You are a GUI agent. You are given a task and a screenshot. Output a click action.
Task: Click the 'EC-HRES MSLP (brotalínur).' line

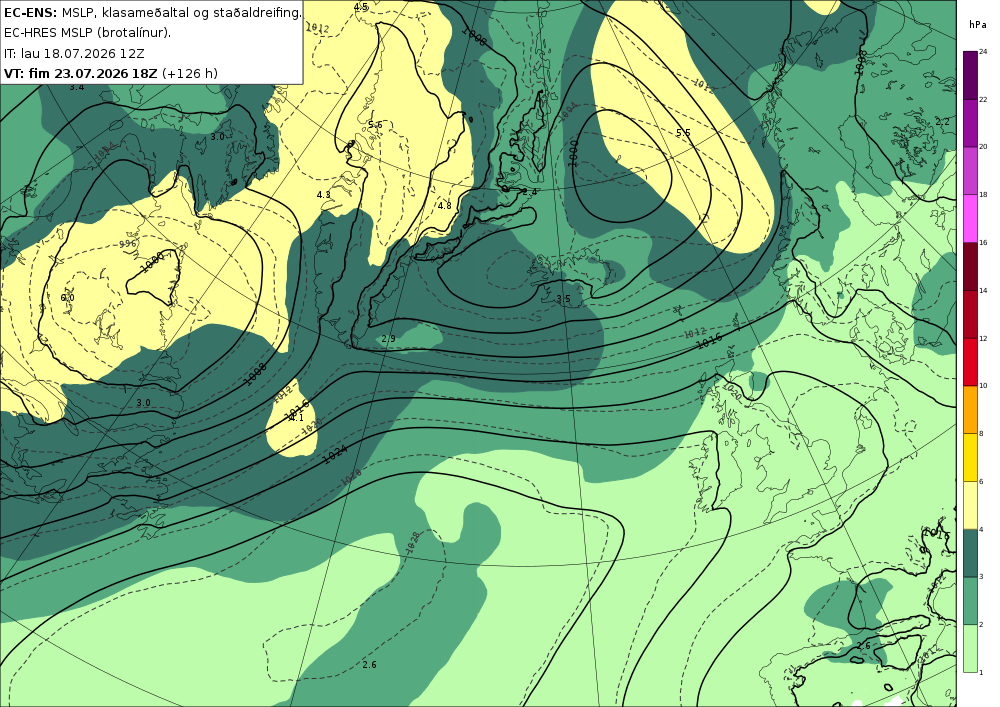tap(87, 33)
